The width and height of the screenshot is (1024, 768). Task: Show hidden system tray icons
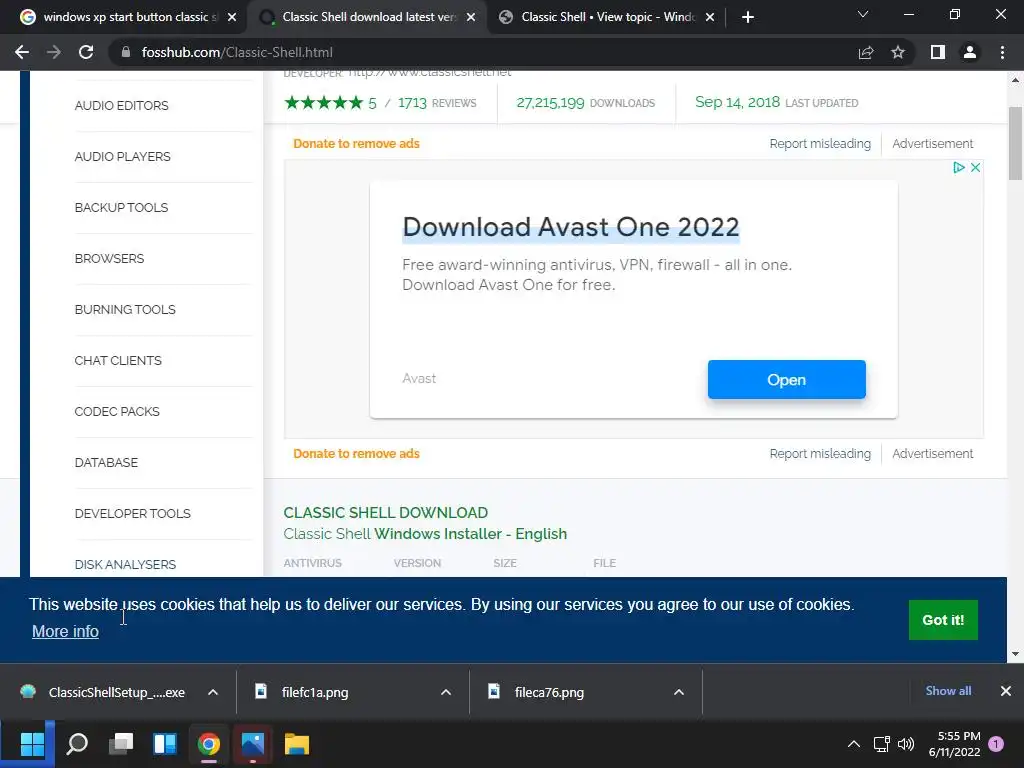tap(854, 743)
